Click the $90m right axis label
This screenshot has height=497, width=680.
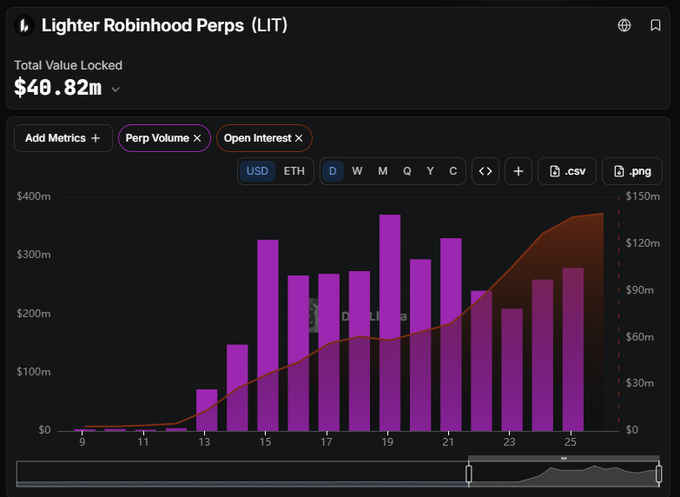640,290
